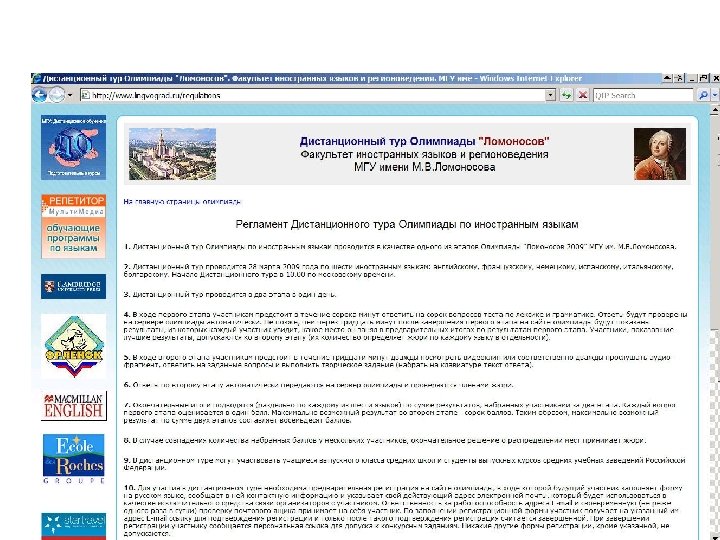The height and width of the screenshot is (540, 720).
Task: Click the Moscow University building photo
Action: tap(172, 154)
